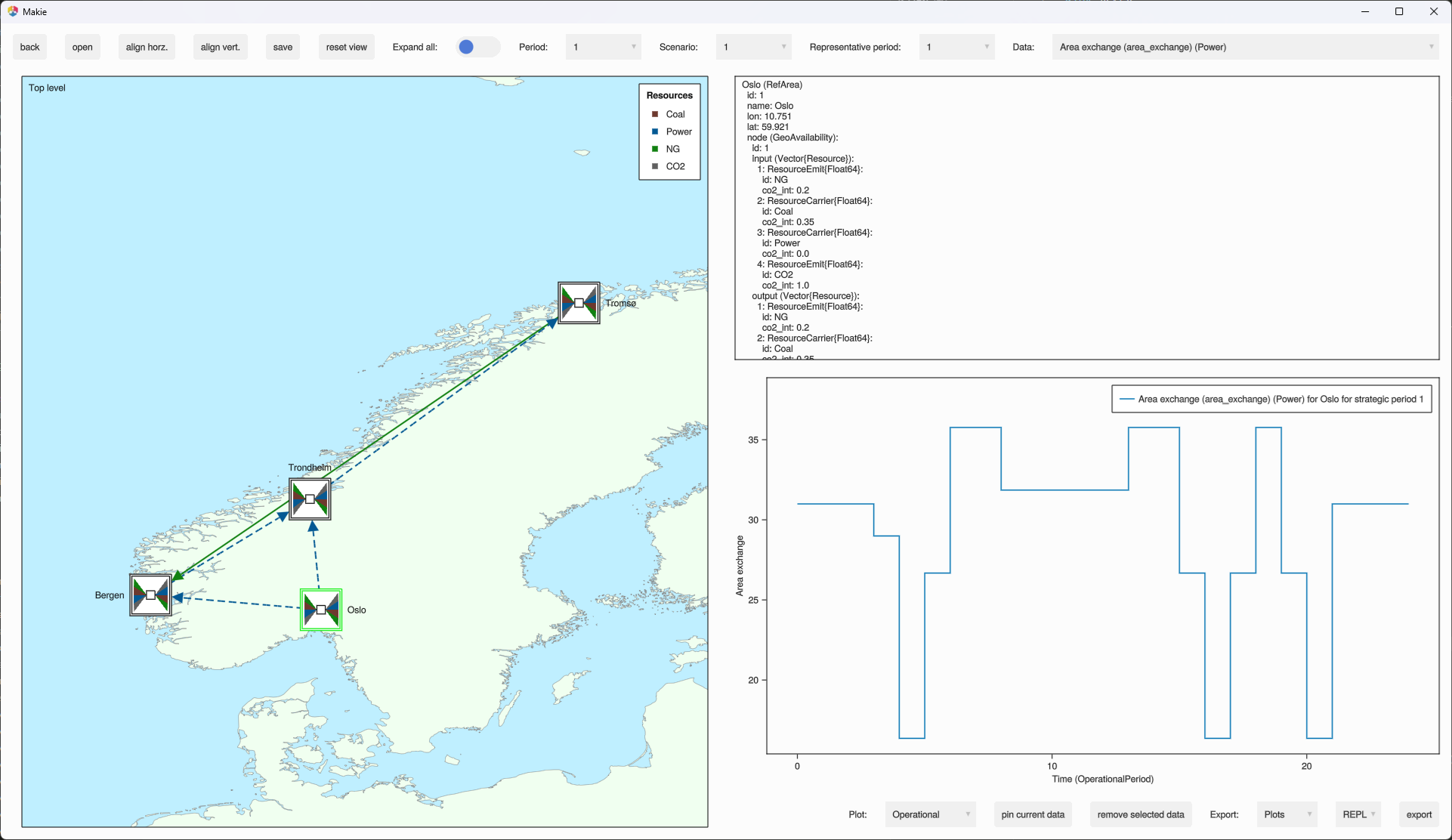Expand the Data selection dropdown
Image resolution: width=1452 pixels, height=840 pixels.
[1245, 47]
